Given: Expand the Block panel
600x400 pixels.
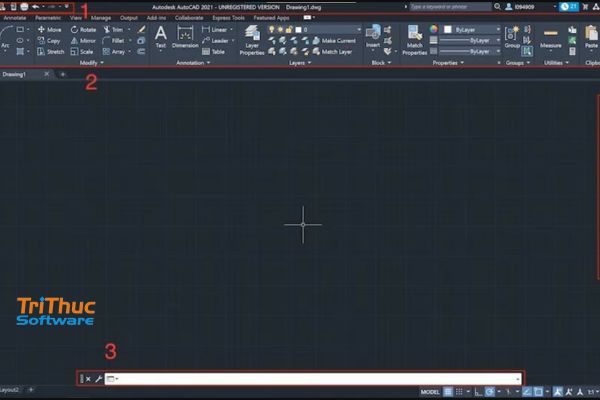Looking at the screenshot, I should tap(381, 62).
